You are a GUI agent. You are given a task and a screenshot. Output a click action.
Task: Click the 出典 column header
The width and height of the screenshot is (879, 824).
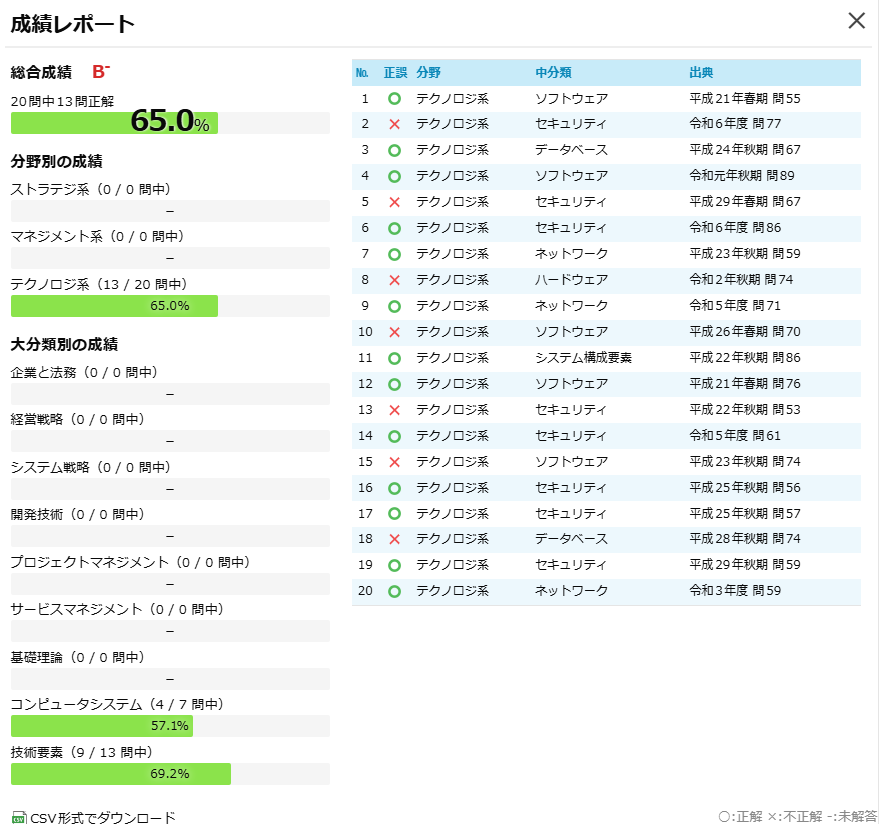[701, 73]
